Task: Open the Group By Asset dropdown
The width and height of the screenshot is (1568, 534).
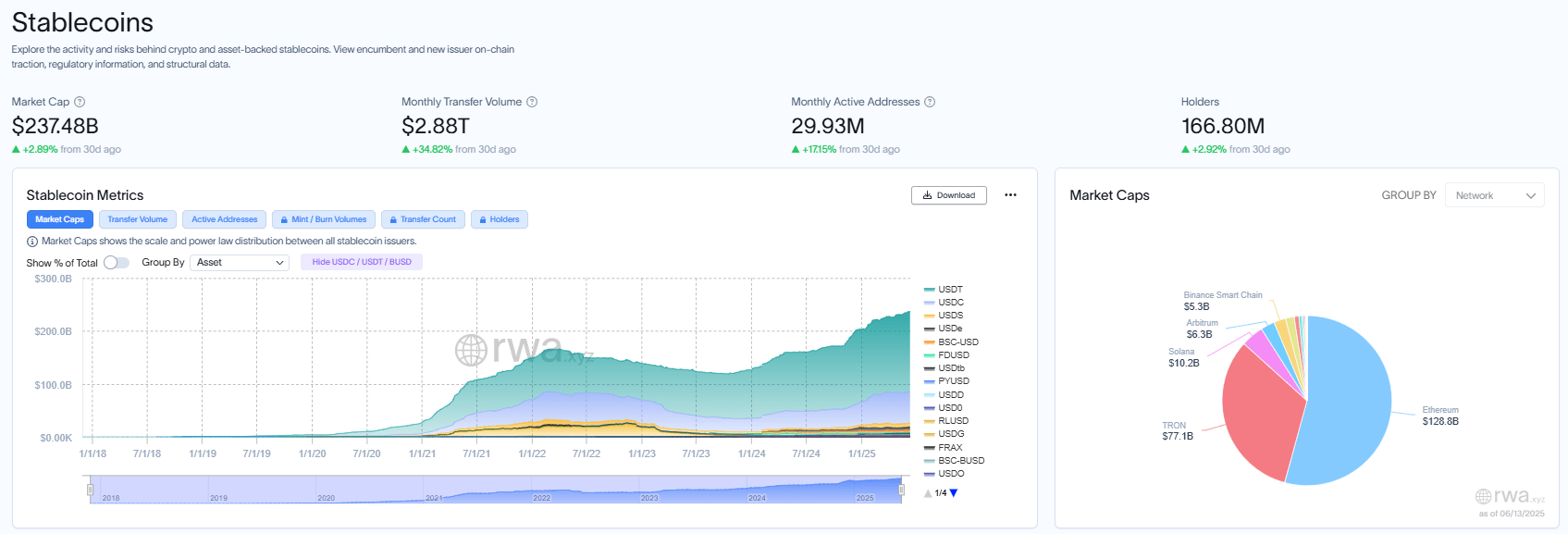Action: 240,263
